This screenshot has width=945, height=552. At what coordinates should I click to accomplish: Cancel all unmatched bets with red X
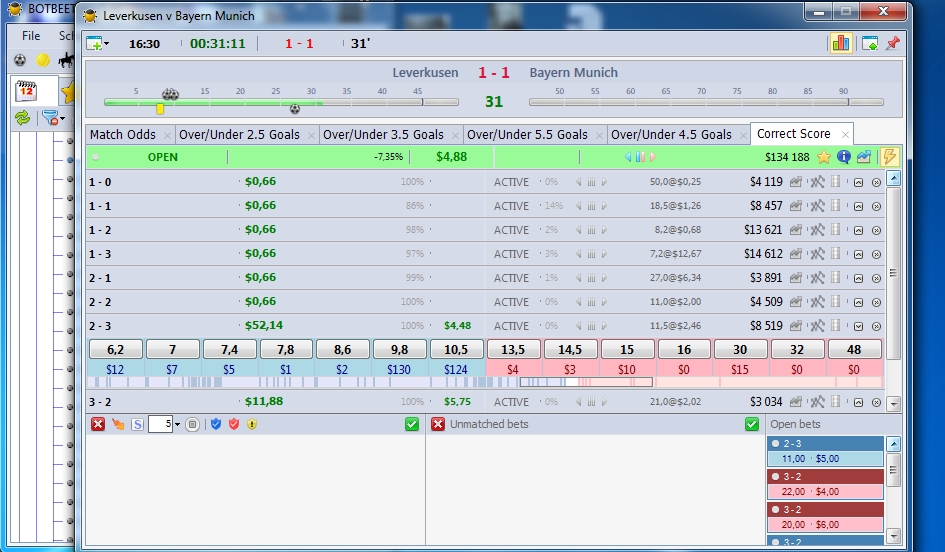pos(438,424)
